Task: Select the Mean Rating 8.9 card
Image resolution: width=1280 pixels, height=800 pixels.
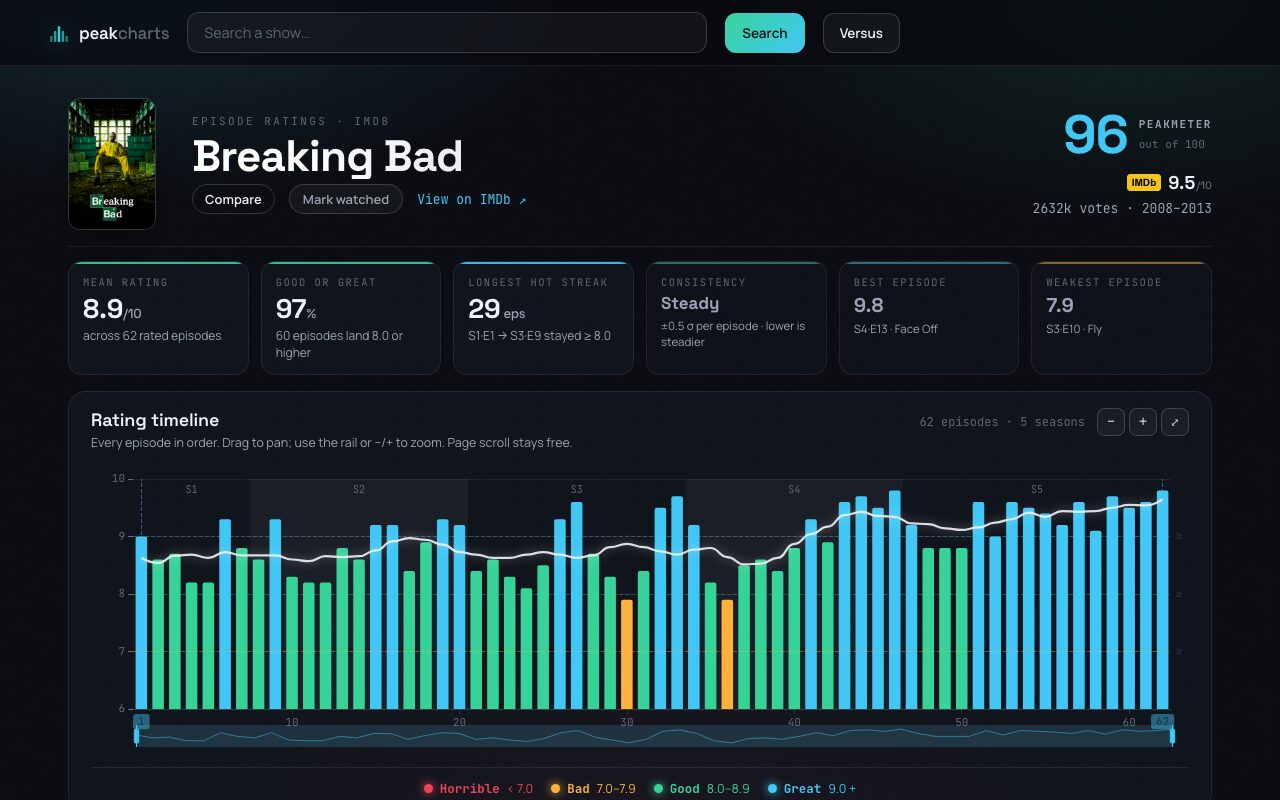Action: pyautogui.click(x=158, y=318)
